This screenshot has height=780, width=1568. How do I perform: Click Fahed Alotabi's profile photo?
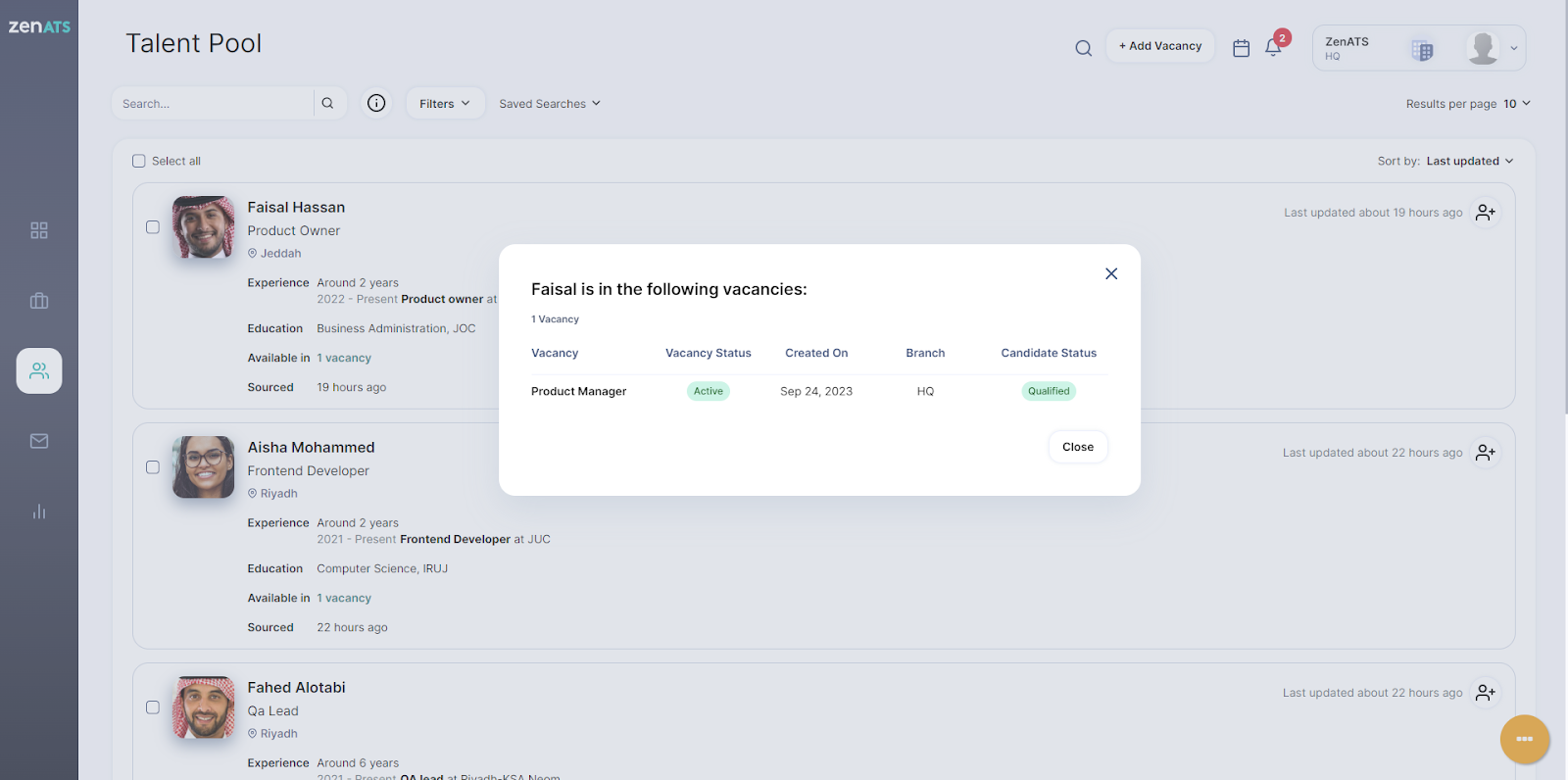tap(204, 707)
